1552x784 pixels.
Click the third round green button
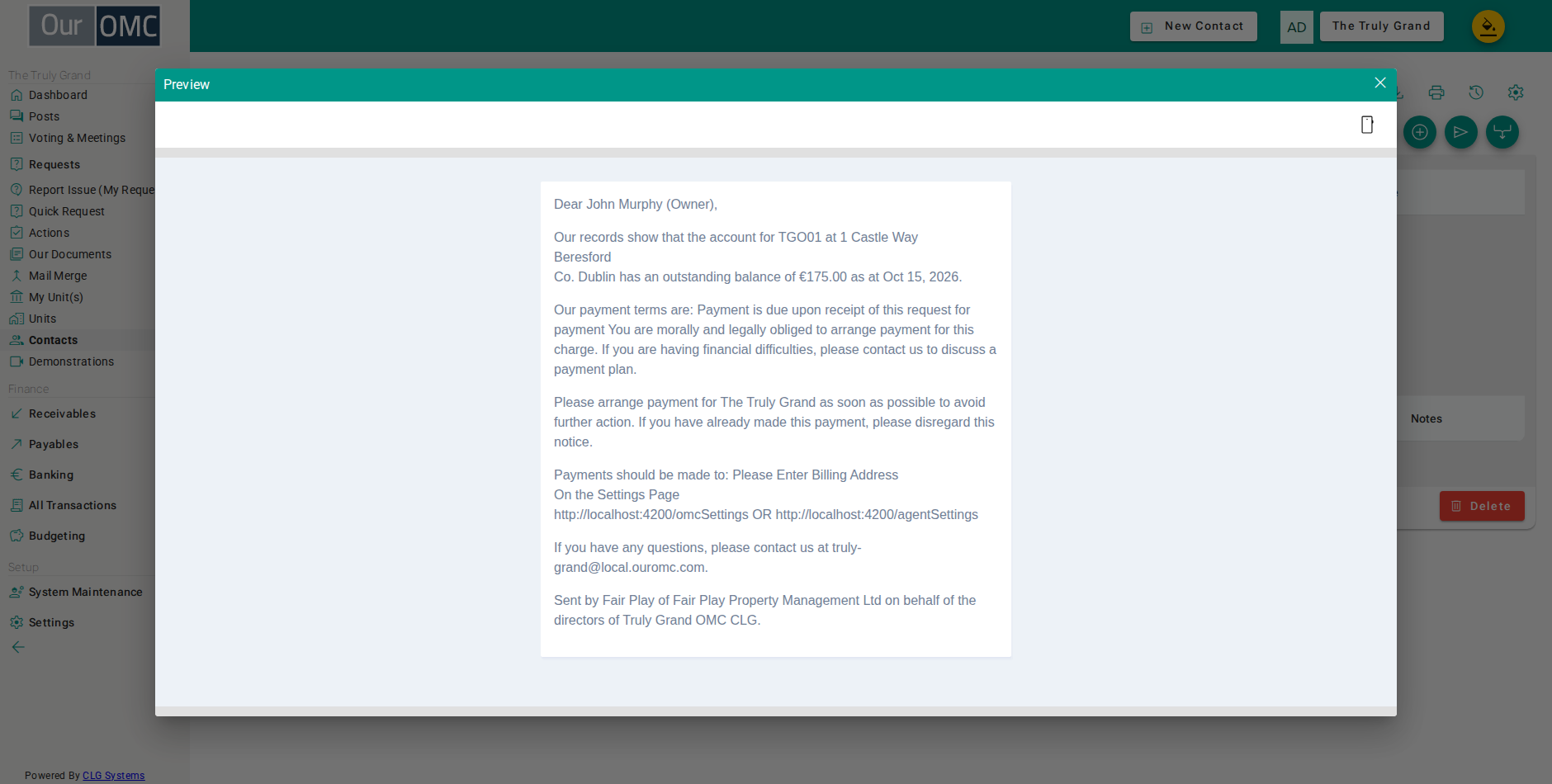click(x=1502, y=132)
